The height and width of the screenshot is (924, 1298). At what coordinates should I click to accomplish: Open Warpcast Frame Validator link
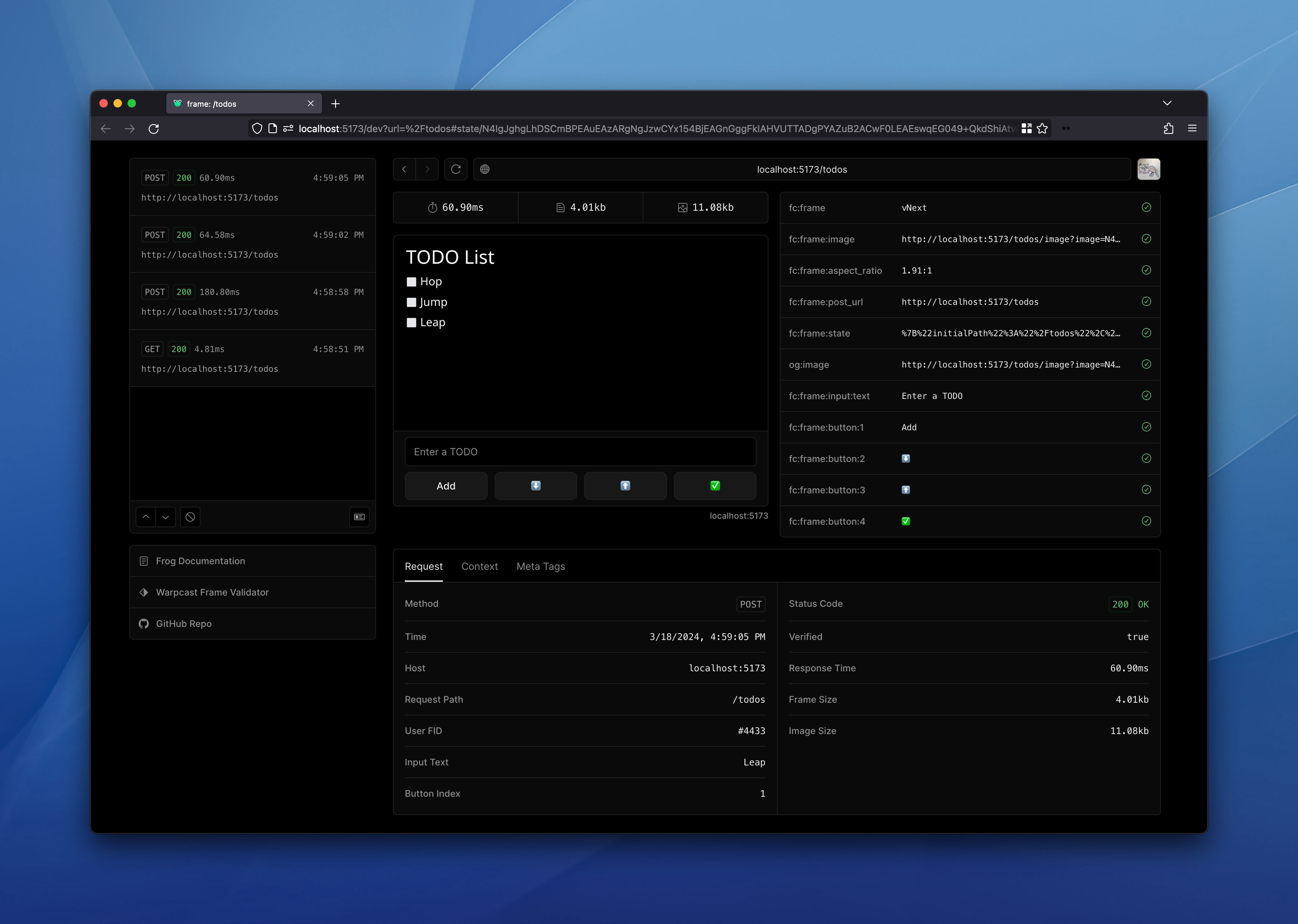pos(212,592)
